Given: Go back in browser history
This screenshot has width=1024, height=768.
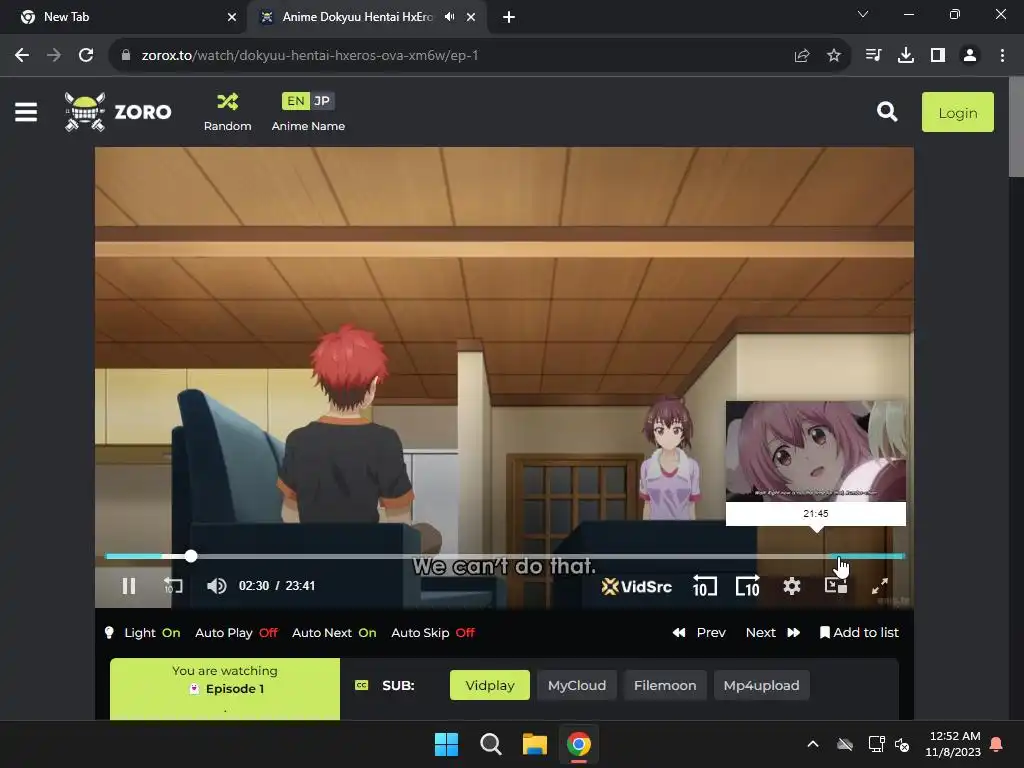Looking at the screenshot, I should pyautogui.click(x=22, y=56).
